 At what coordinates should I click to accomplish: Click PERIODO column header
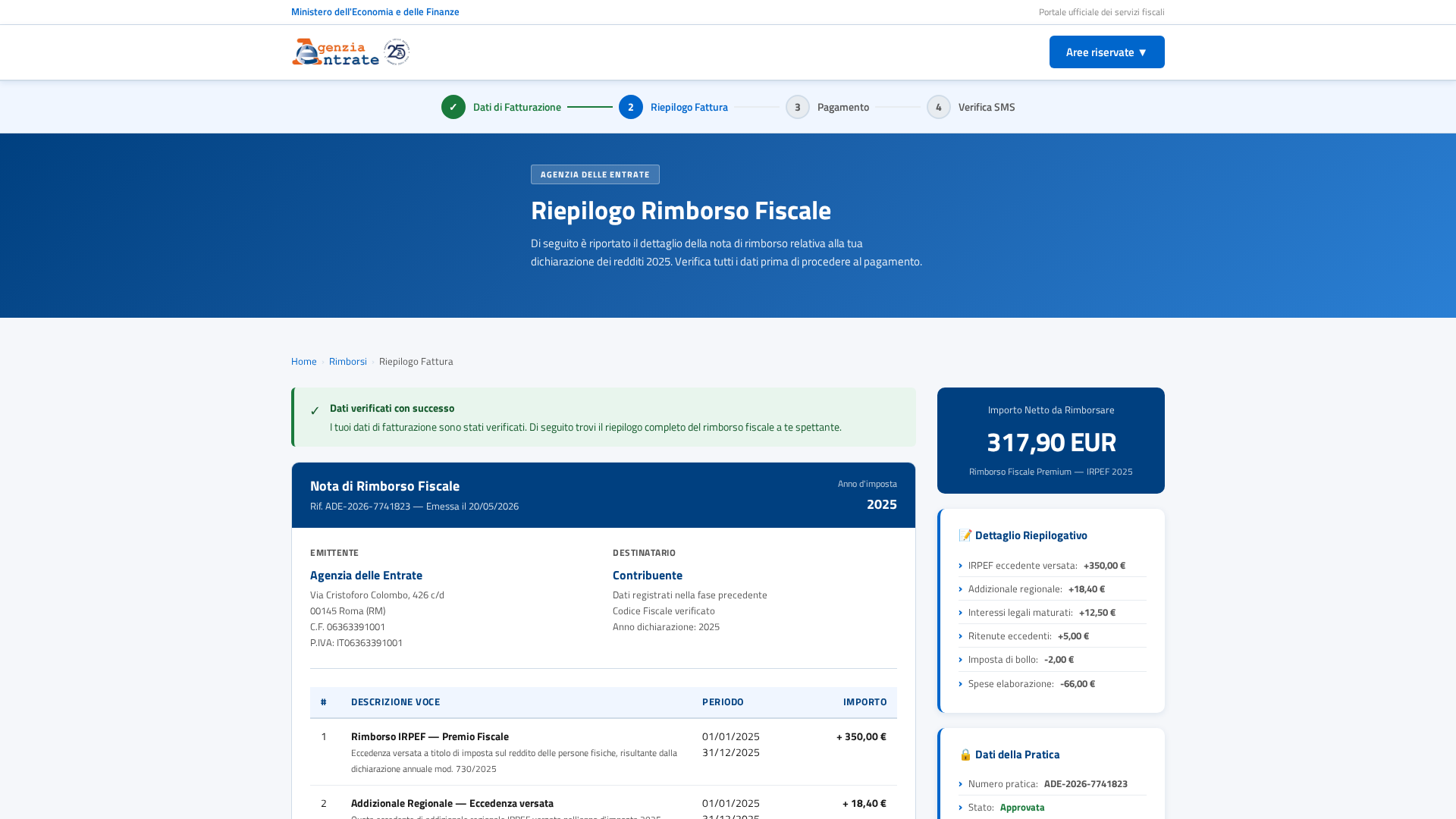(x=723, y=702)
